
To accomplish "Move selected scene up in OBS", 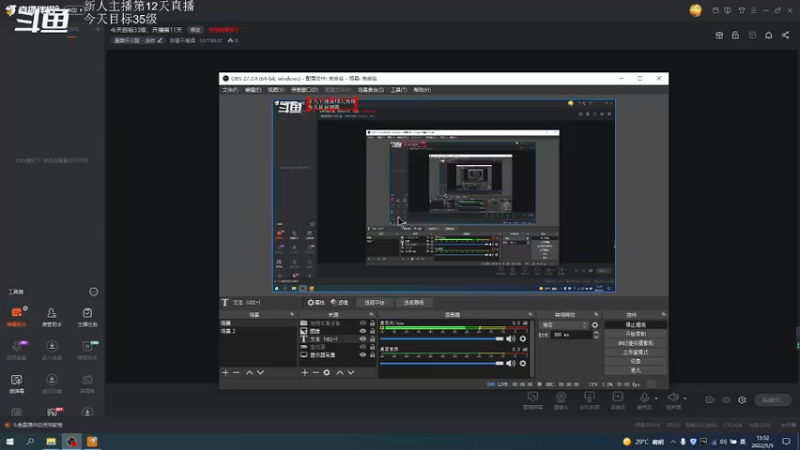I will pos(249,372).
